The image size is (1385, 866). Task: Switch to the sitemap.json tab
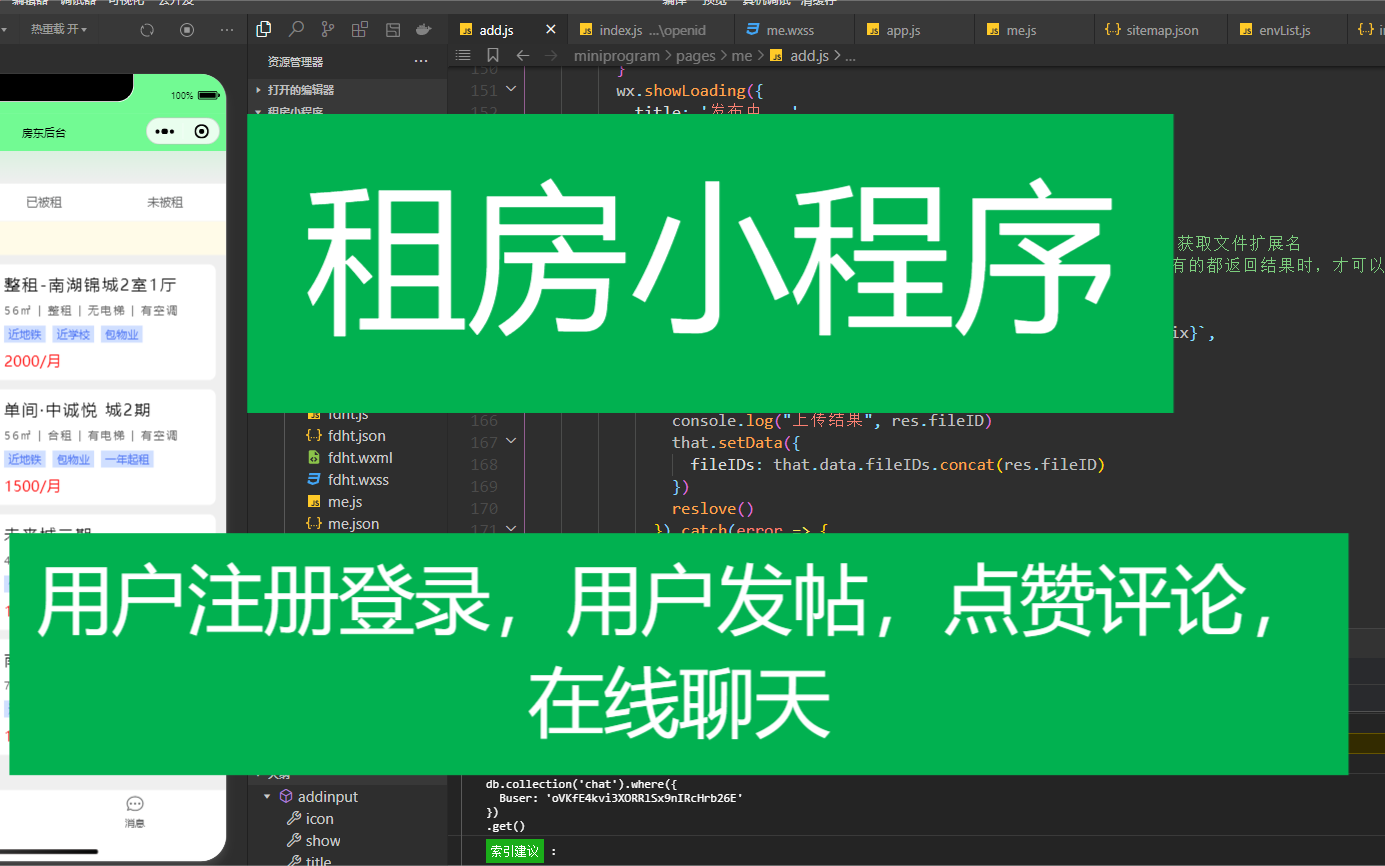pos(1162,30)
